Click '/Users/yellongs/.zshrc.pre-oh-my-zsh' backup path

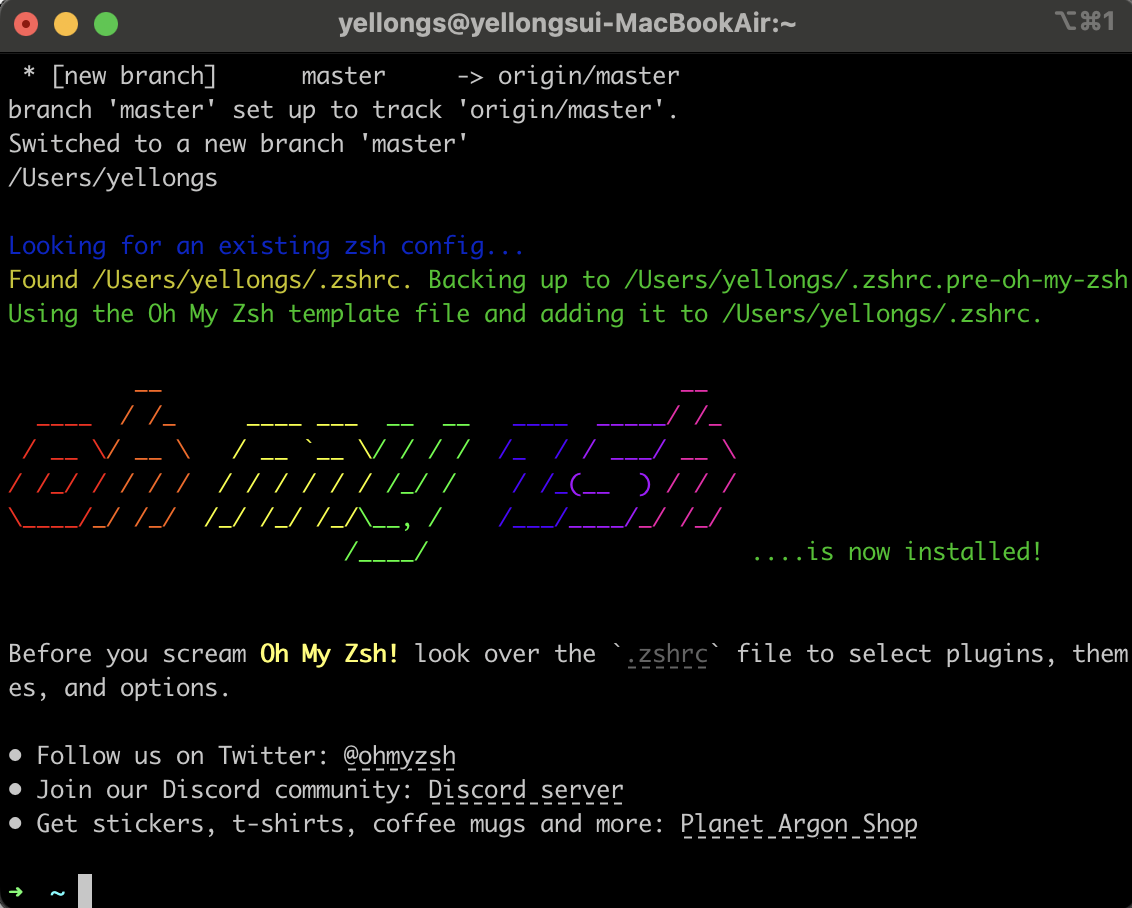(875, 280)
